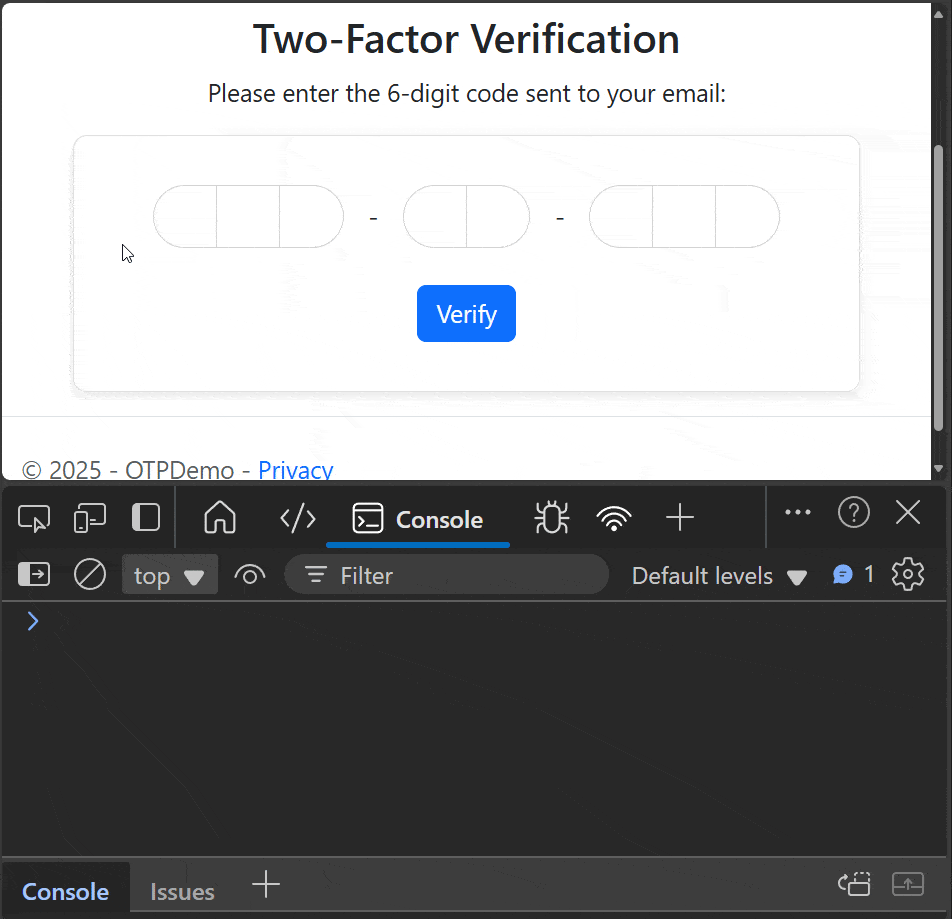The width and height of the screenshot is (952, 919).
Task: Clear the console with the circle-slash icon
Action: 90,575
